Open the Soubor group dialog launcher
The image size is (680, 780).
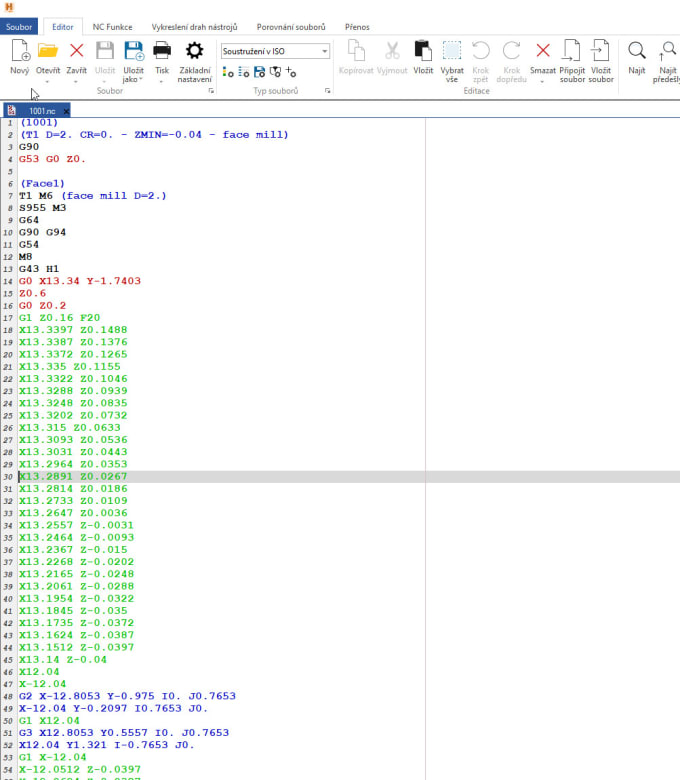coord(211,91)
